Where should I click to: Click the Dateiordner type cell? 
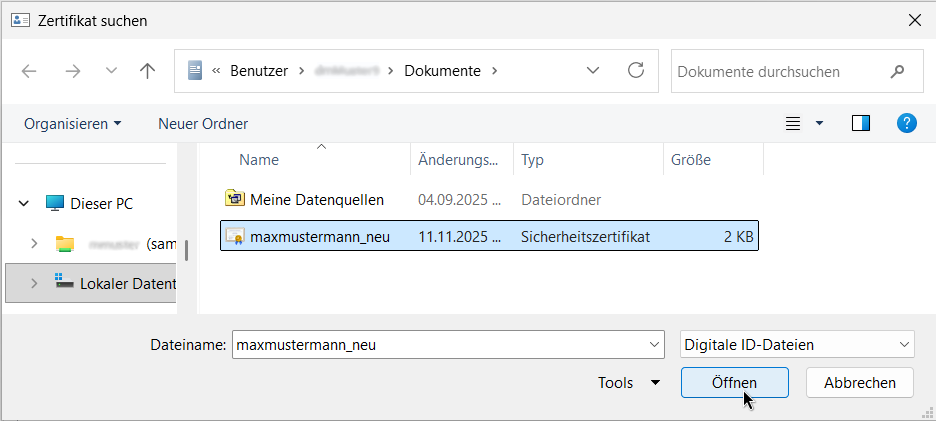(x=561, y=199)
